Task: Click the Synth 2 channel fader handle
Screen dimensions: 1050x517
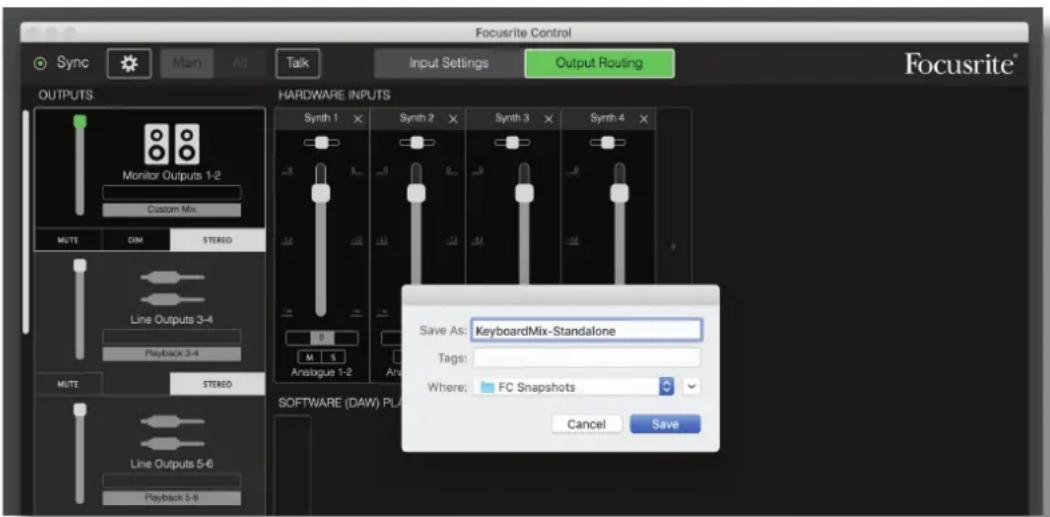Action: tap(417, 194)
